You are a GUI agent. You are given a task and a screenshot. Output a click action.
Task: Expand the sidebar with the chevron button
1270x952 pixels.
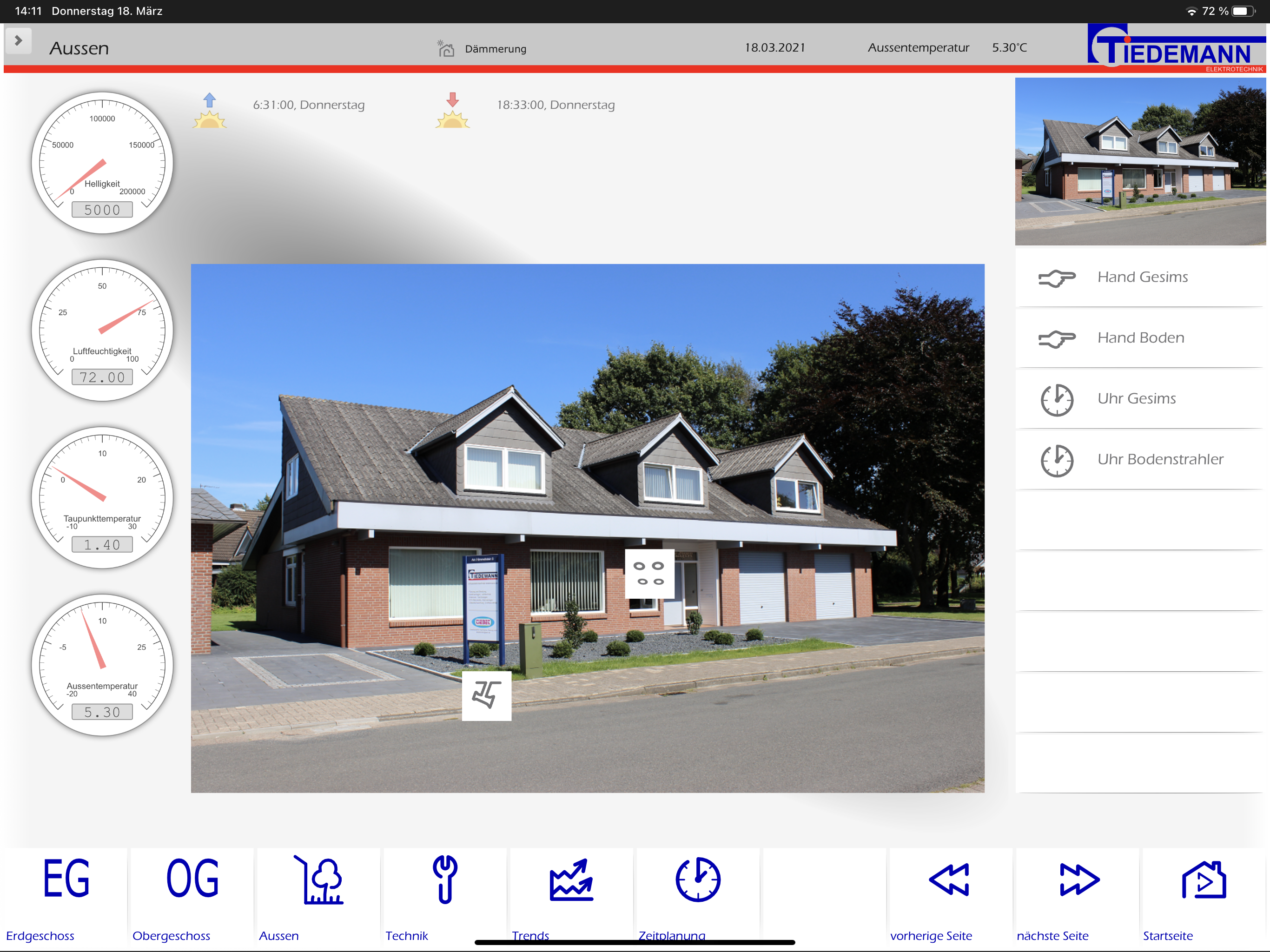(19, 41)
